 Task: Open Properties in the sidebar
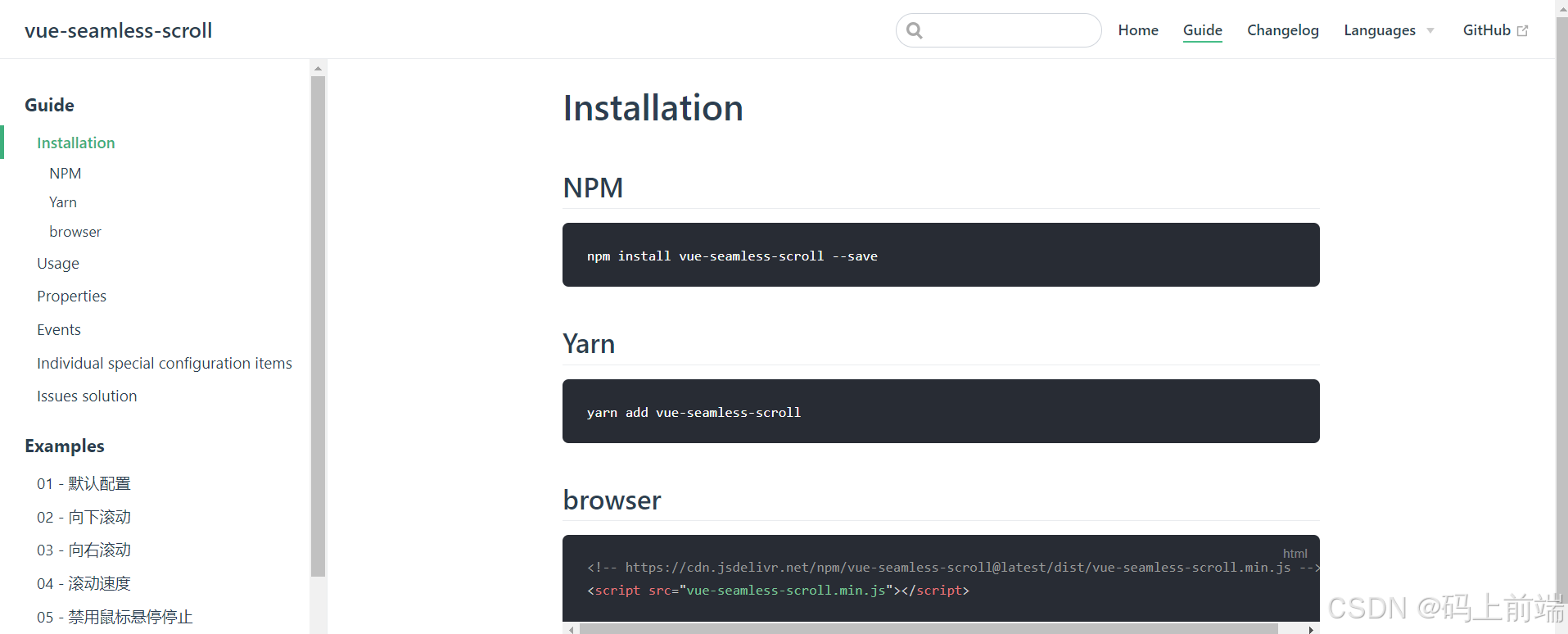coord(71,297)
